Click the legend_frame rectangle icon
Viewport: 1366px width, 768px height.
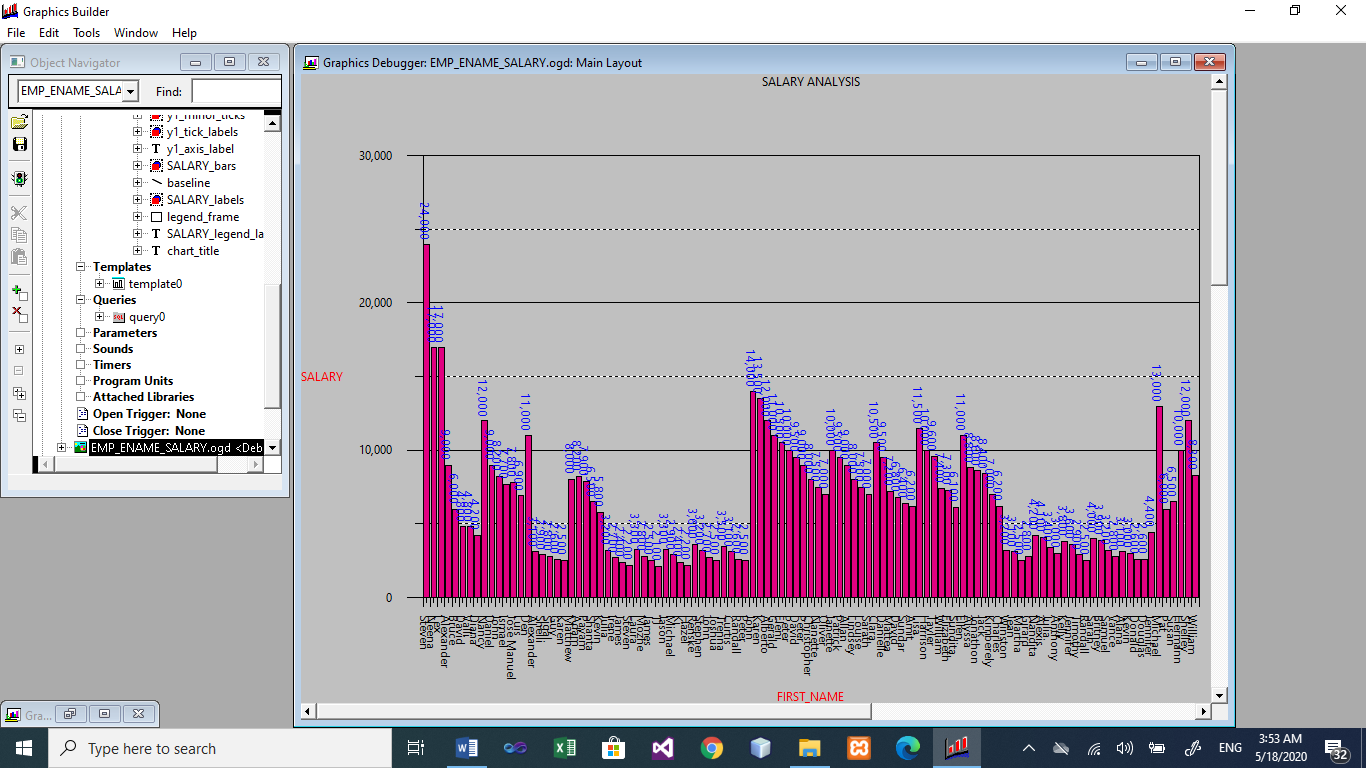pyautogui.click(x=156, y=217)
